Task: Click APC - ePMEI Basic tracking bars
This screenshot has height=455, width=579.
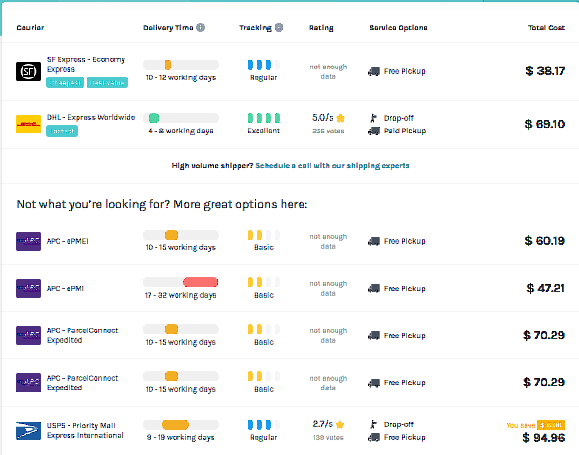Action: tap(264, 235)
